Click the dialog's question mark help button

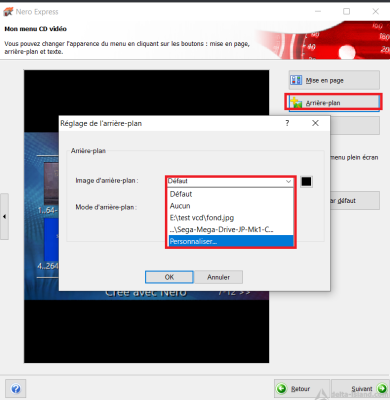tap(287, 123)
